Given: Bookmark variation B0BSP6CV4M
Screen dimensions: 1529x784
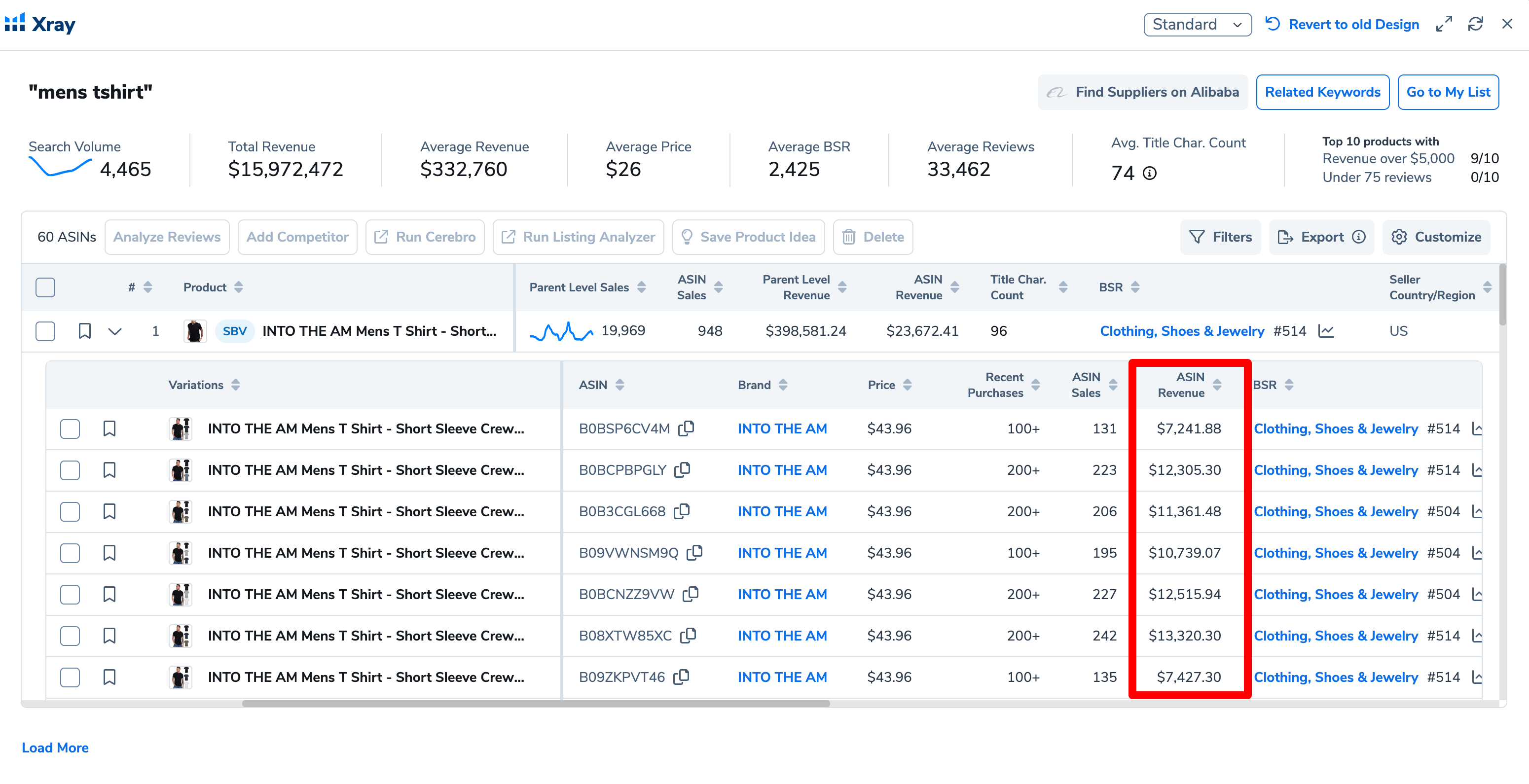Looking at the screenshot, I should (x=109, y=428).
